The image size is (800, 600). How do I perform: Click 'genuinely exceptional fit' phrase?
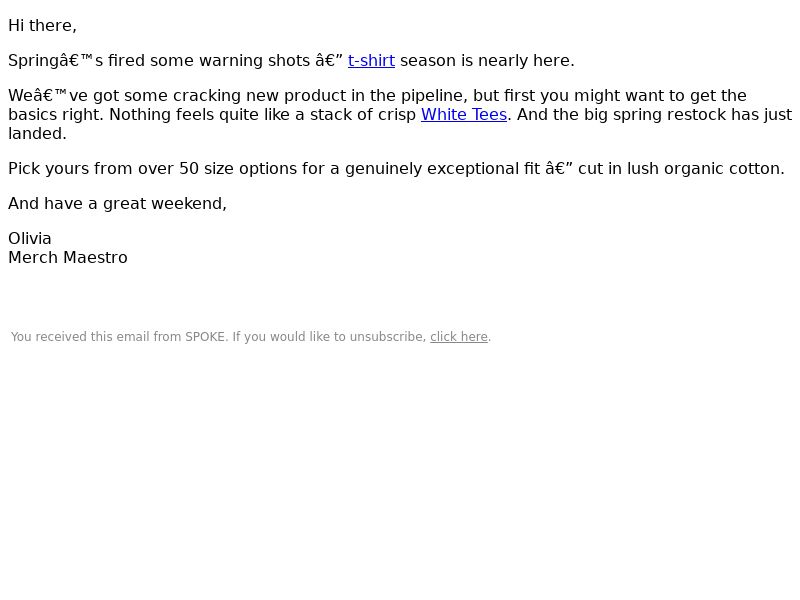[x=442, y=169]
